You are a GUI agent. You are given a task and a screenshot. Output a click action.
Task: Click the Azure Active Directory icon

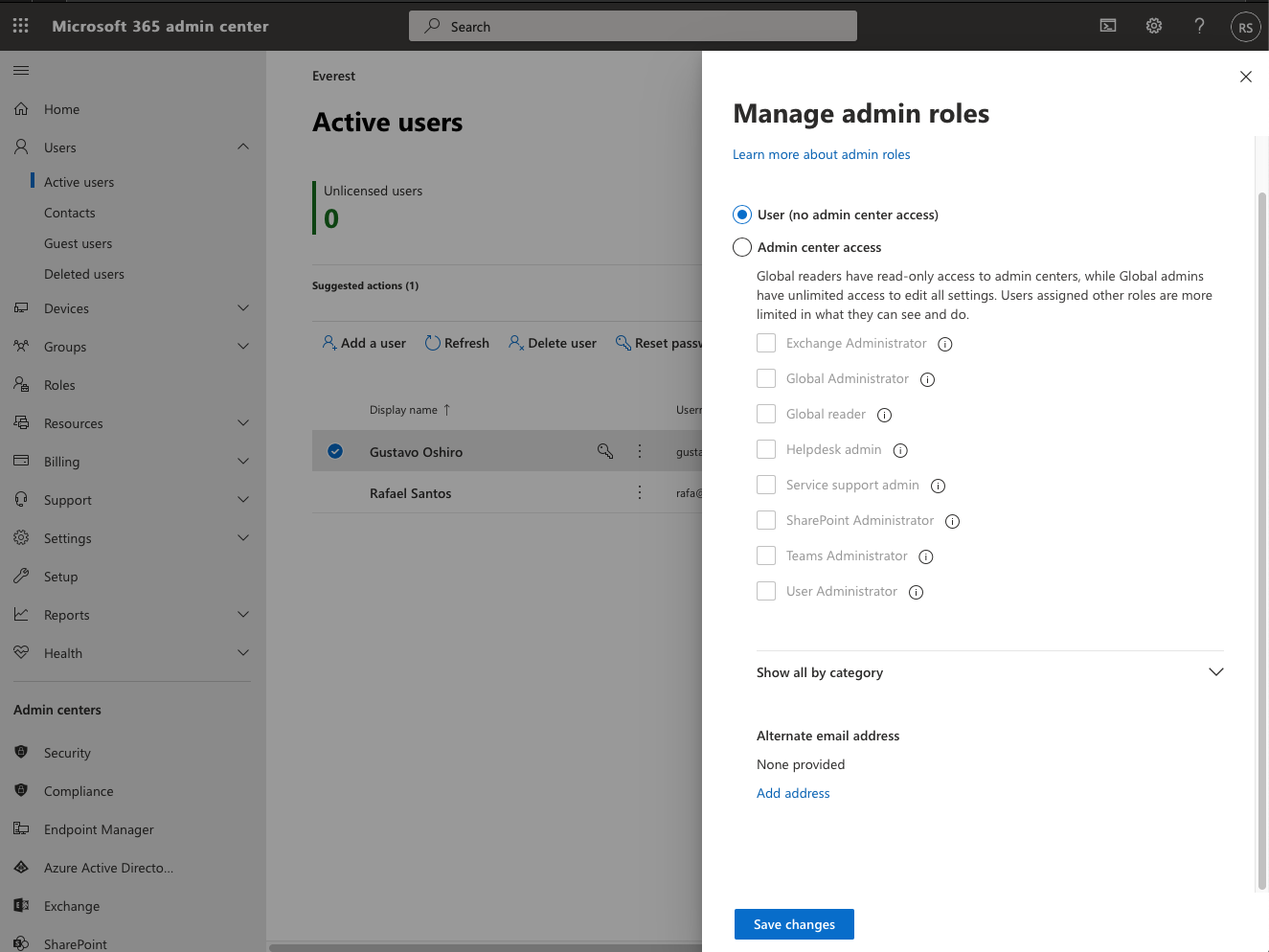[x=21, y=867]
